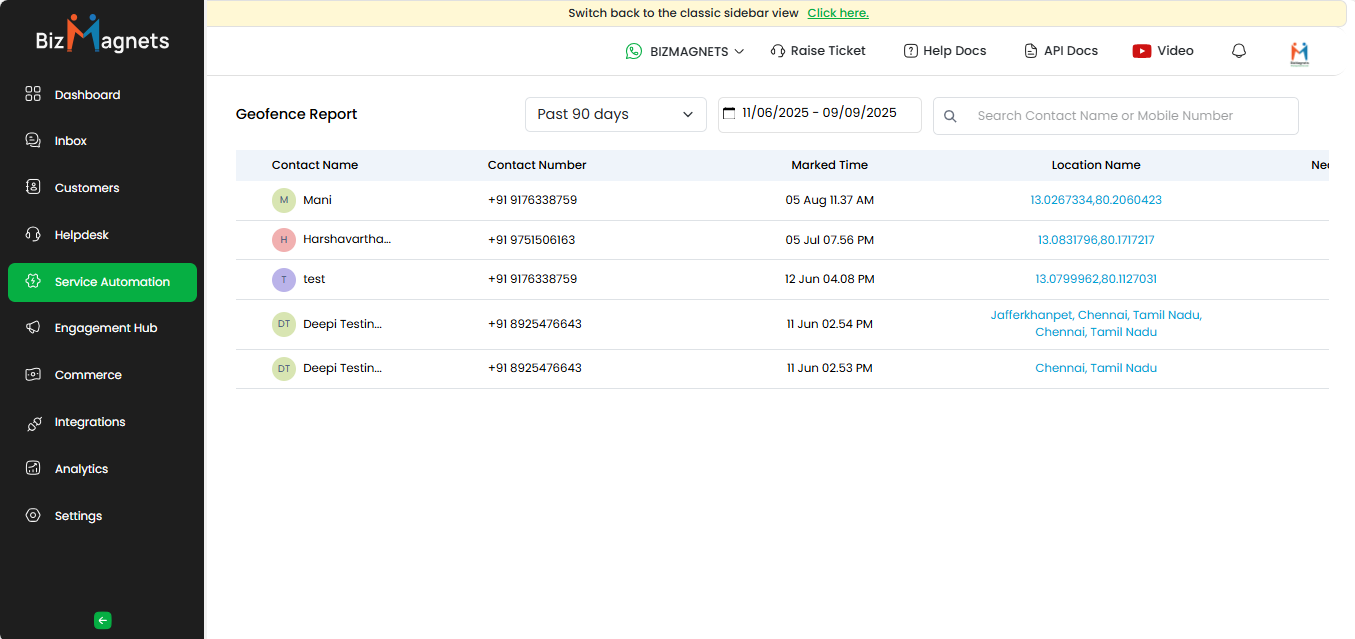The image size is (1355, 639).
Task: Click the BizMagnets logo in sidebar
Action: coord(102,37)
